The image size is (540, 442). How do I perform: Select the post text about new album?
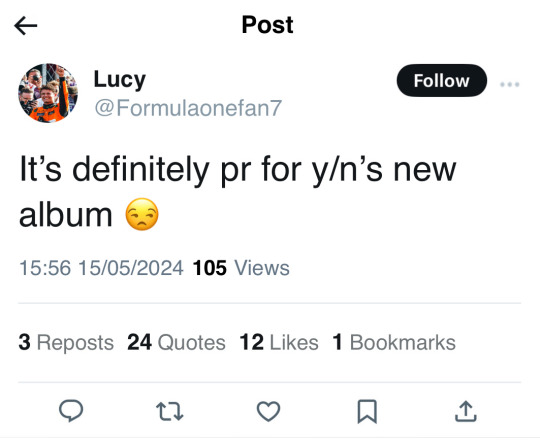click(x=238, y=192)
